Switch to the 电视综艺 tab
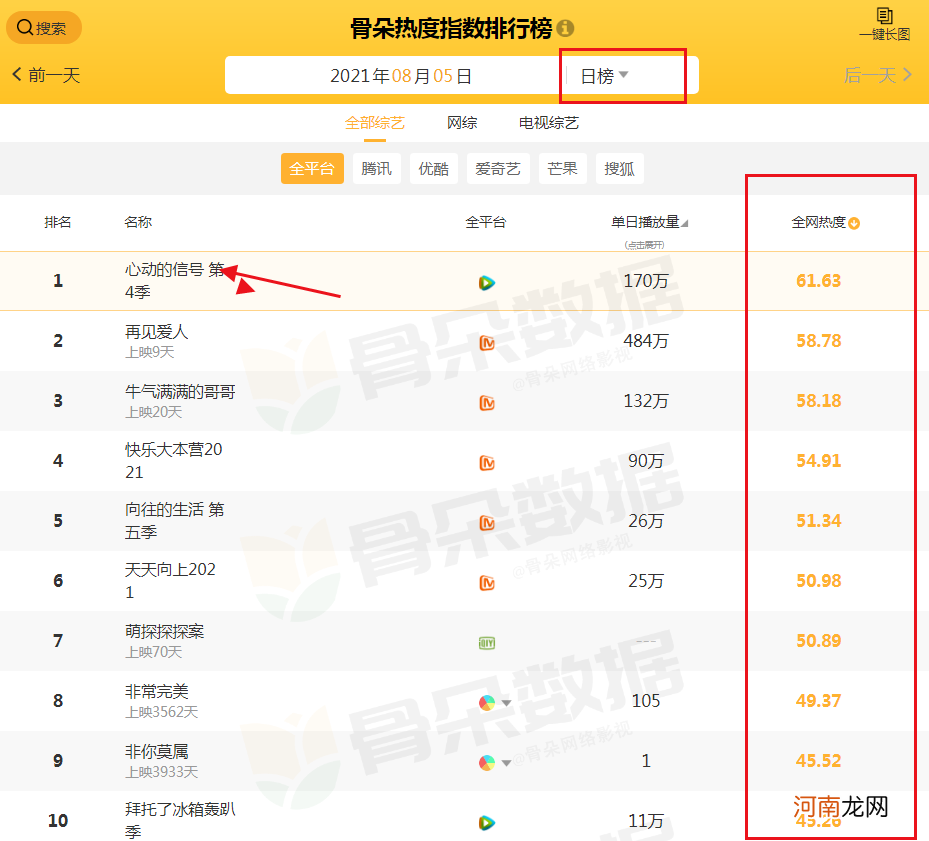The width and height of the screenshot is (929, 841). coord(549,123)
